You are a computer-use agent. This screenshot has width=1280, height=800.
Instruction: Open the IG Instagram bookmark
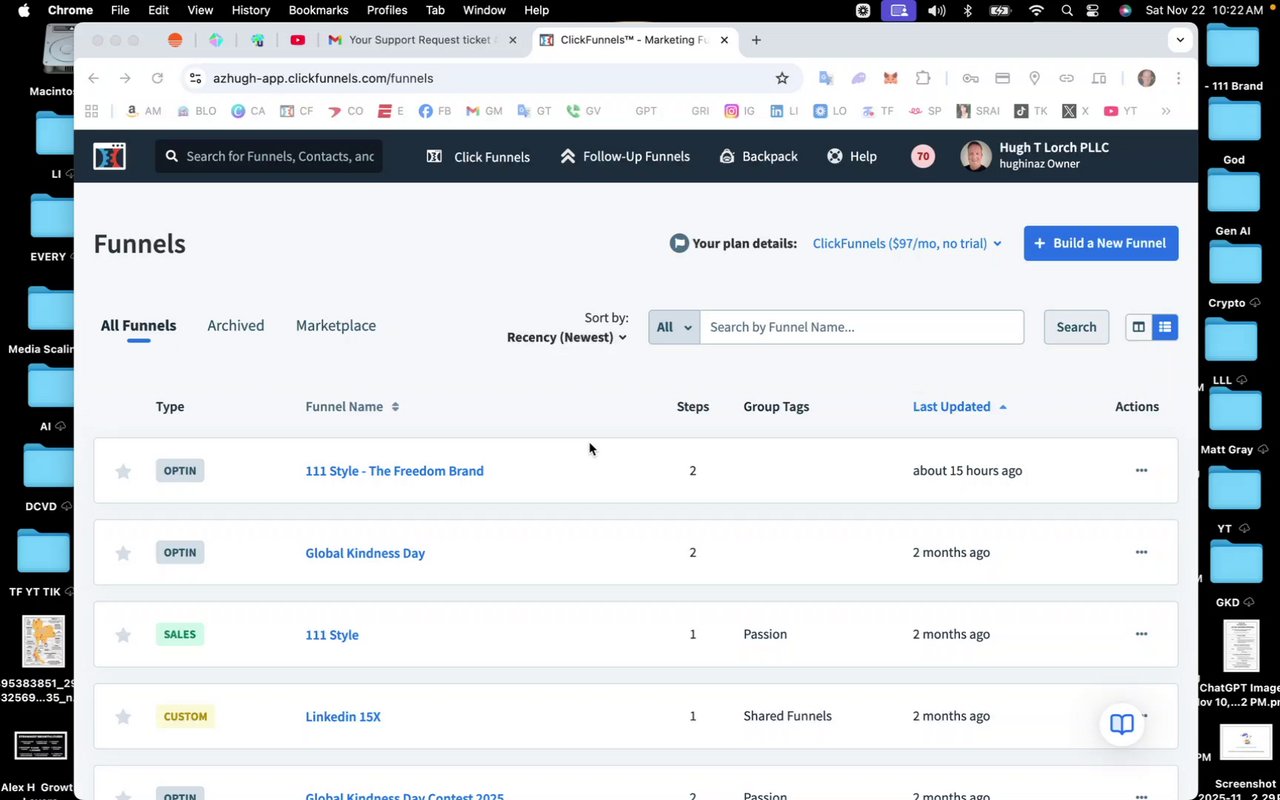740,111
